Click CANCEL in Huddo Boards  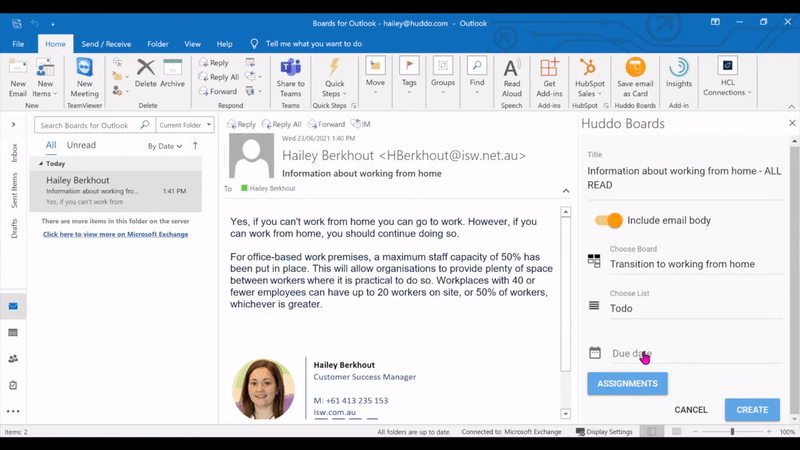pos(691,410)
